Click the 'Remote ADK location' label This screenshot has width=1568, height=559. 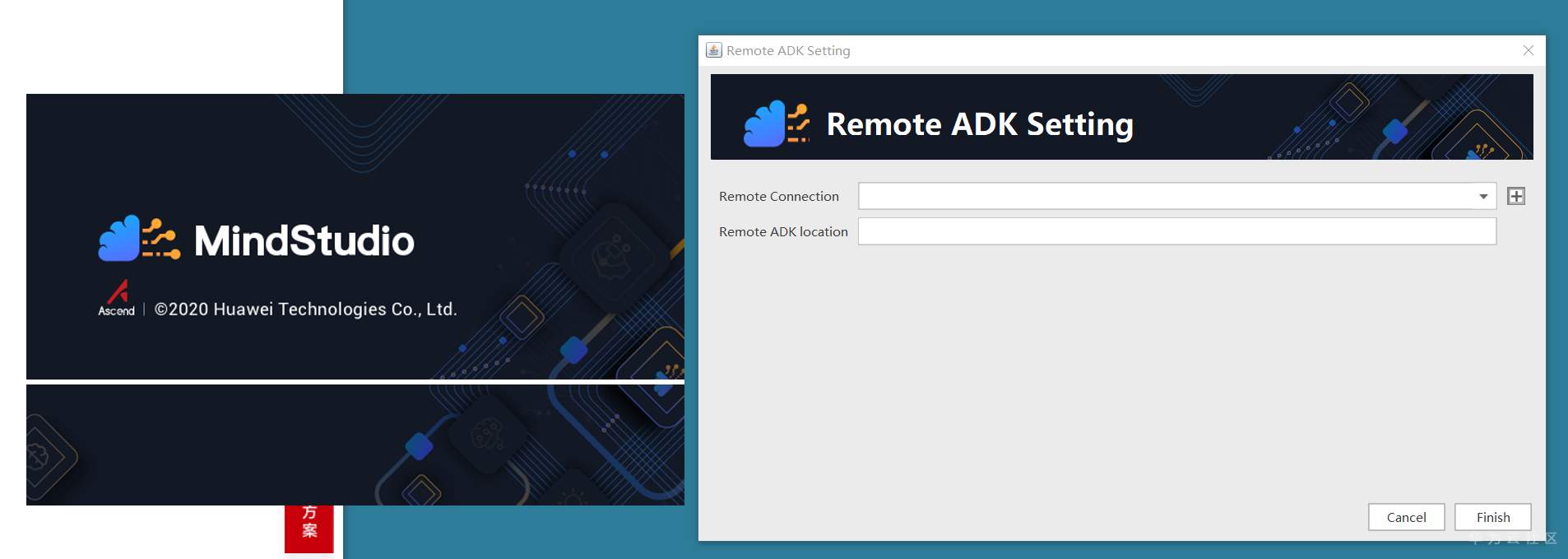[x=783, y=231]
